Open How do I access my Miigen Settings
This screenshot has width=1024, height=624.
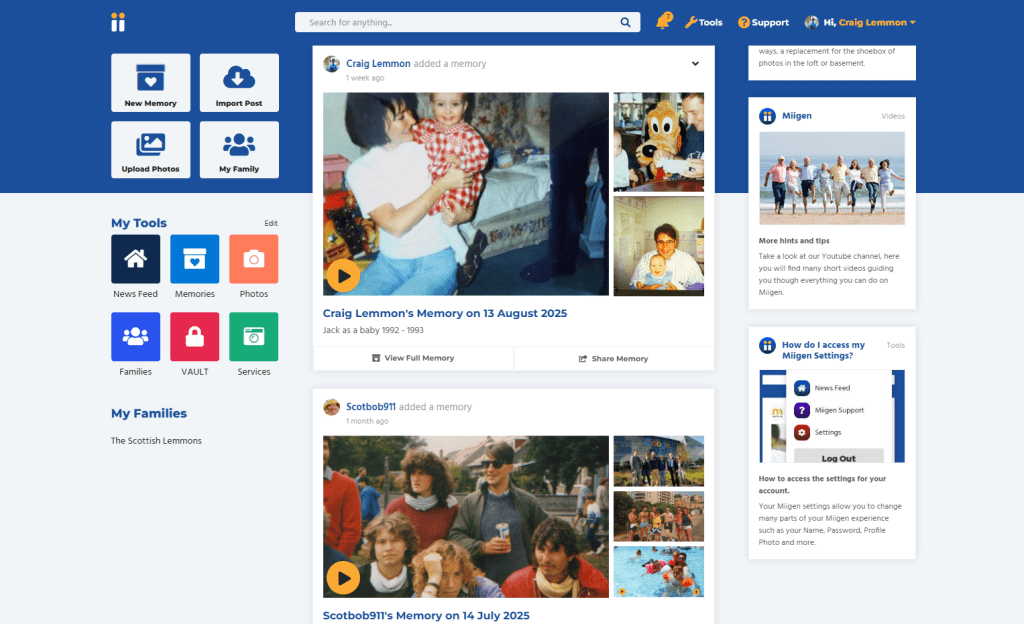824,350
